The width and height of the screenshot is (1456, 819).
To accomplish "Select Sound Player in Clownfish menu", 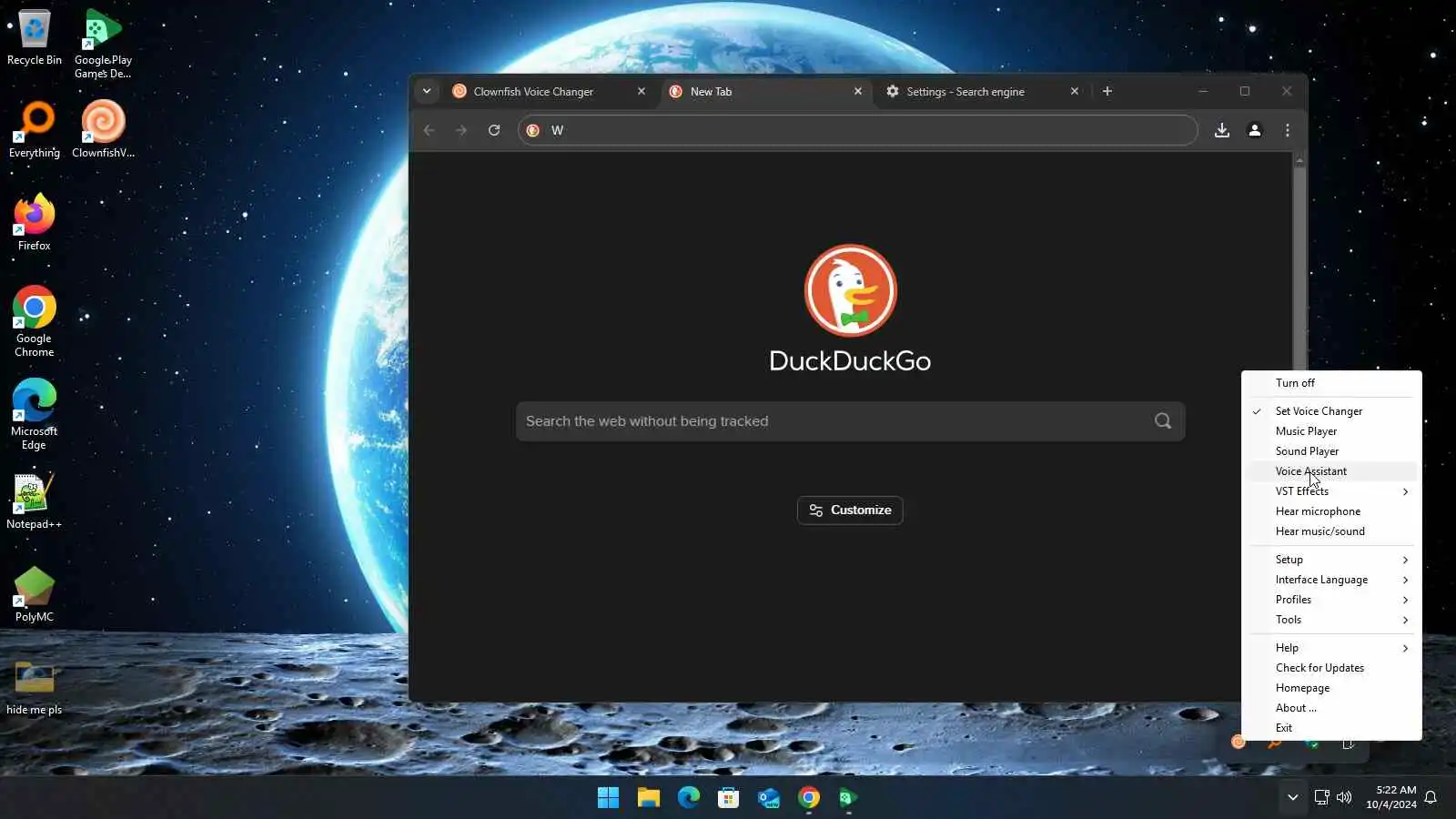I will (x=1331, y=451).
